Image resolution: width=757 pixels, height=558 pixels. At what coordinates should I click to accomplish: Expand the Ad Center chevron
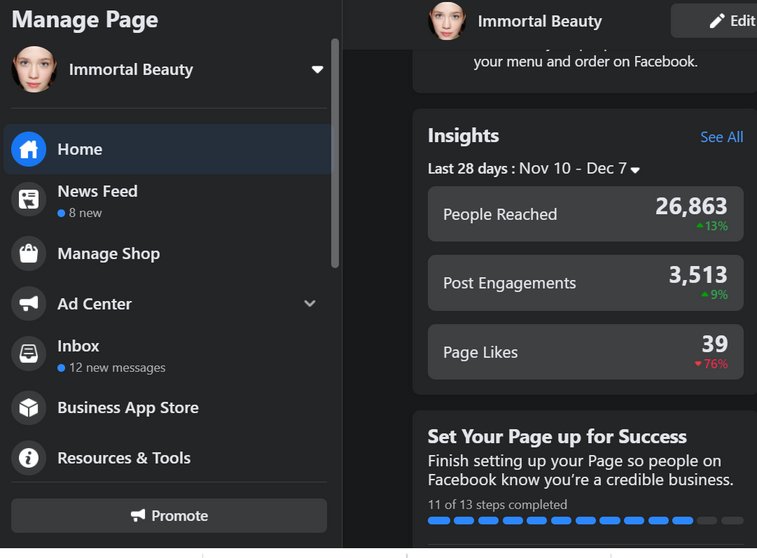pos(310,304)
